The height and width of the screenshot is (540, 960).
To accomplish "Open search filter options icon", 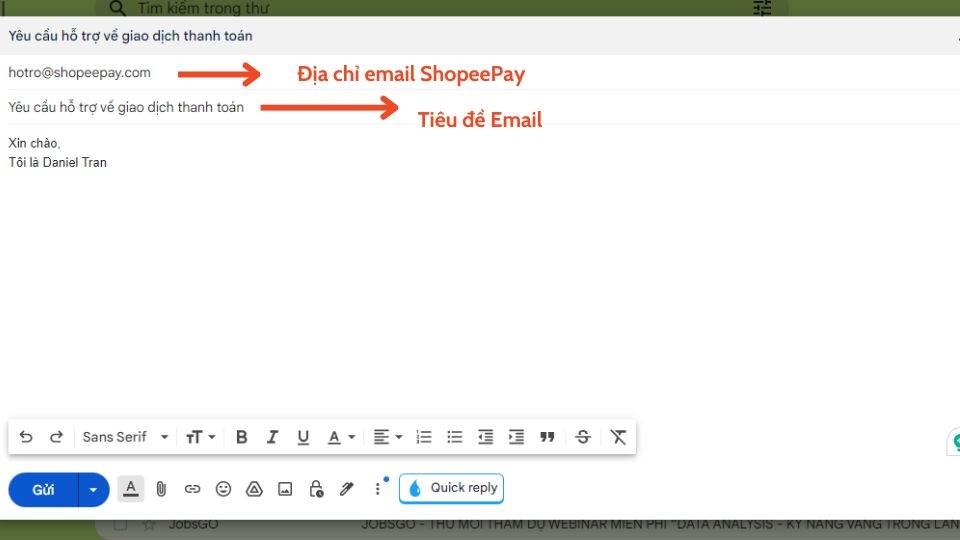I will (762, 8).
